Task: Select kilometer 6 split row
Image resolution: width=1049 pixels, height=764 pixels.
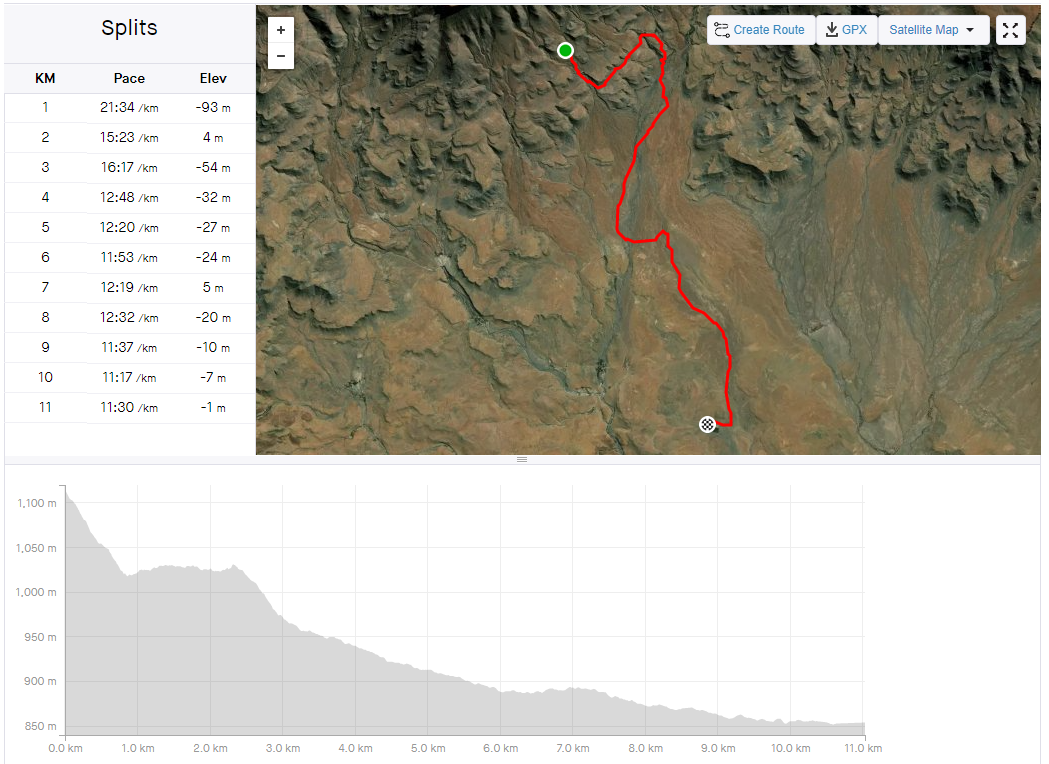Action: (x=129, y=258)
